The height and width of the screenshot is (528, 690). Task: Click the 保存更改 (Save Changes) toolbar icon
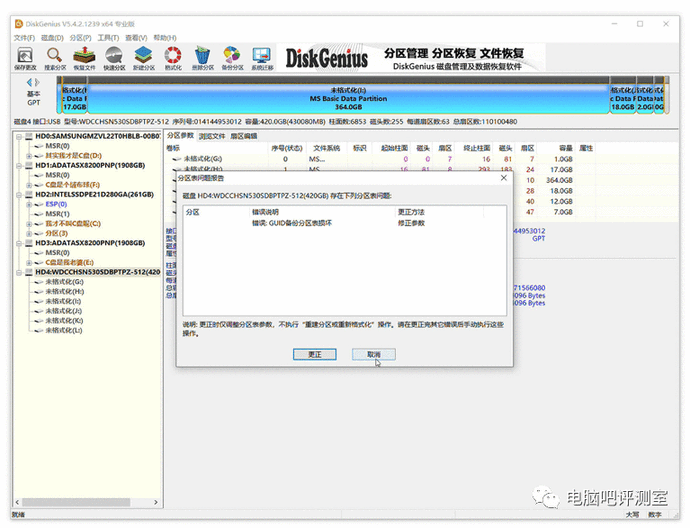click(x=25, y=57)
